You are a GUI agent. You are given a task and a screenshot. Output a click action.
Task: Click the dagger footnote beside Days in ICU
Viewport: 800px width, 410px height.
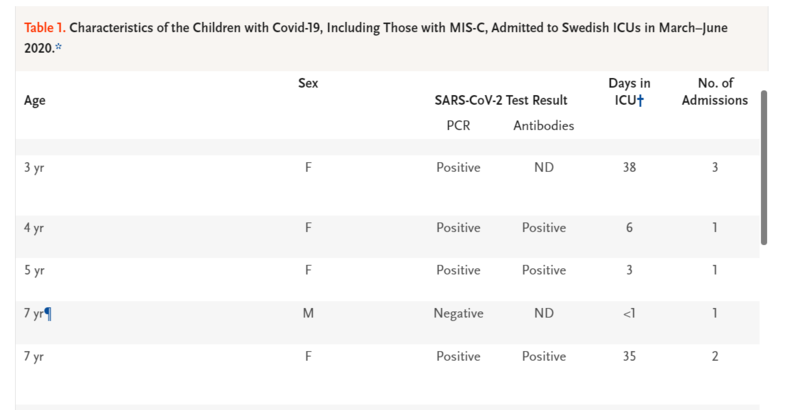640,100
